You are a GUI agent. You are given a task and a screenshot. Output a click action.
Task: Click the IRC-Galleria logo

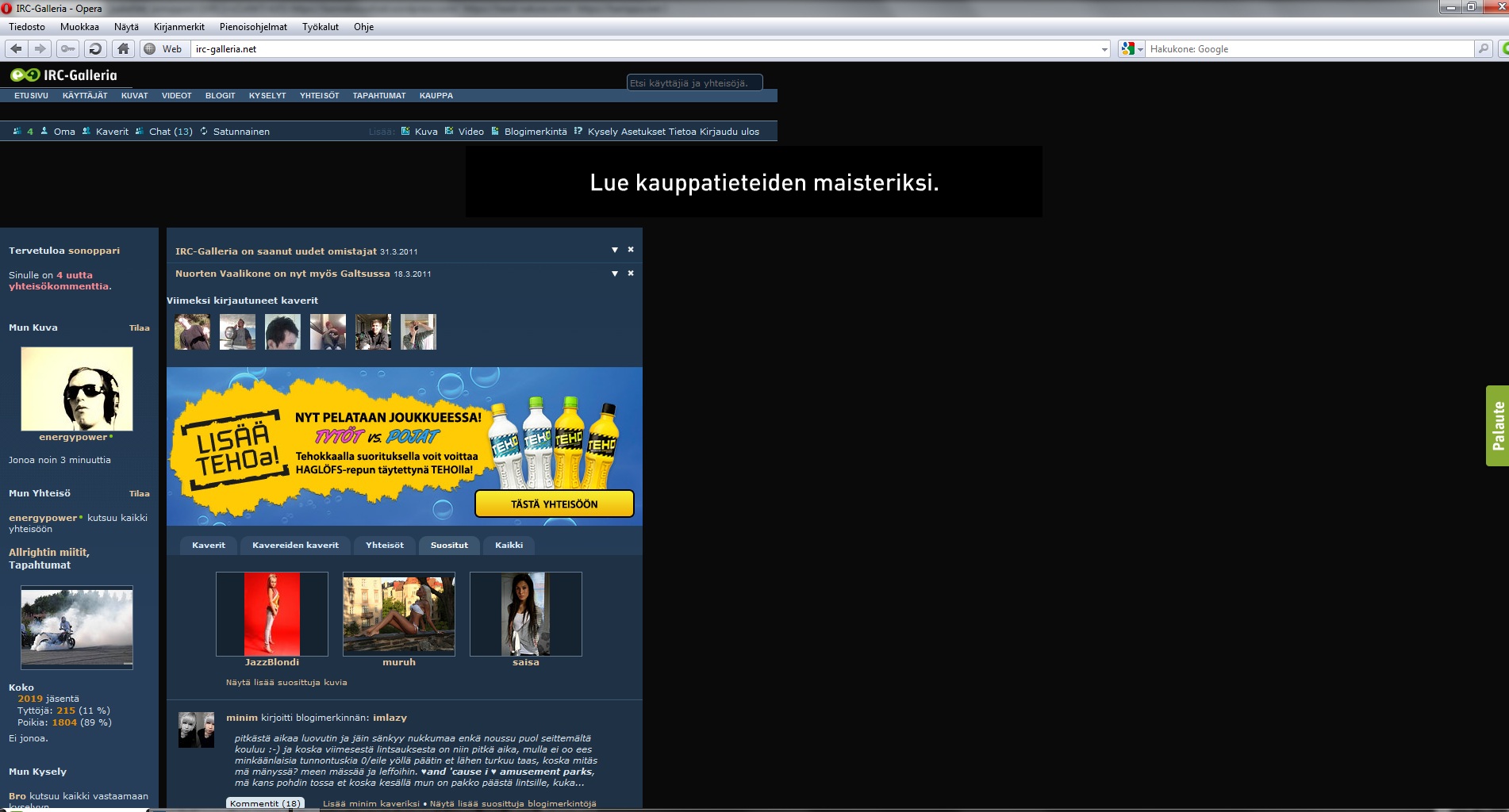[x=63, y=75]
